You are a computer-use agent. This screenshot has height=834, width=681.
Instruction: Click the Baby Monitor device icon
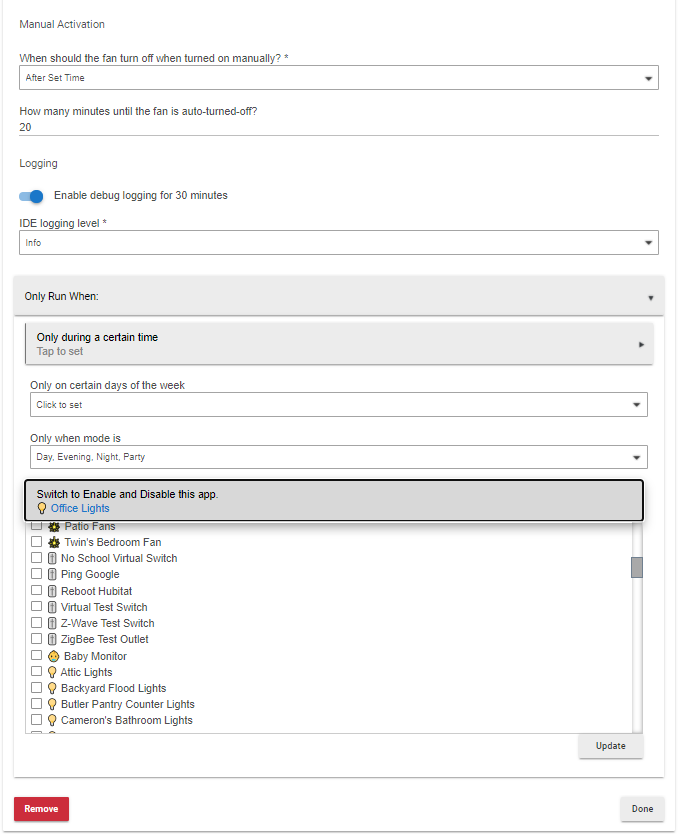(54, 656)
